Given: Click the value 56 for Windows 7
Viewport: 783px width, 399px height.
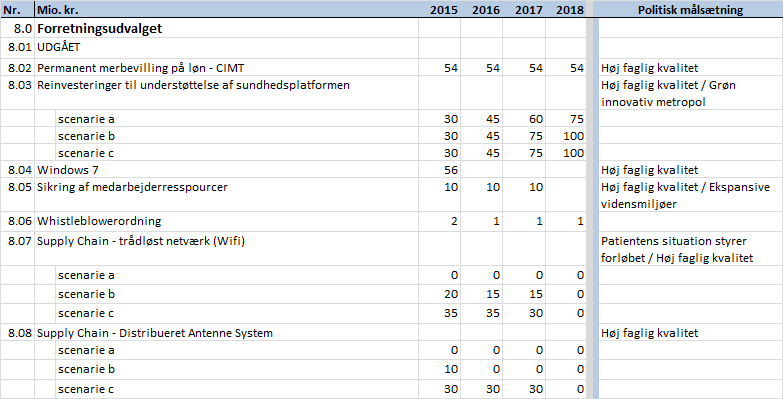Looking at the screenshot, I should (x=439, y=170).
